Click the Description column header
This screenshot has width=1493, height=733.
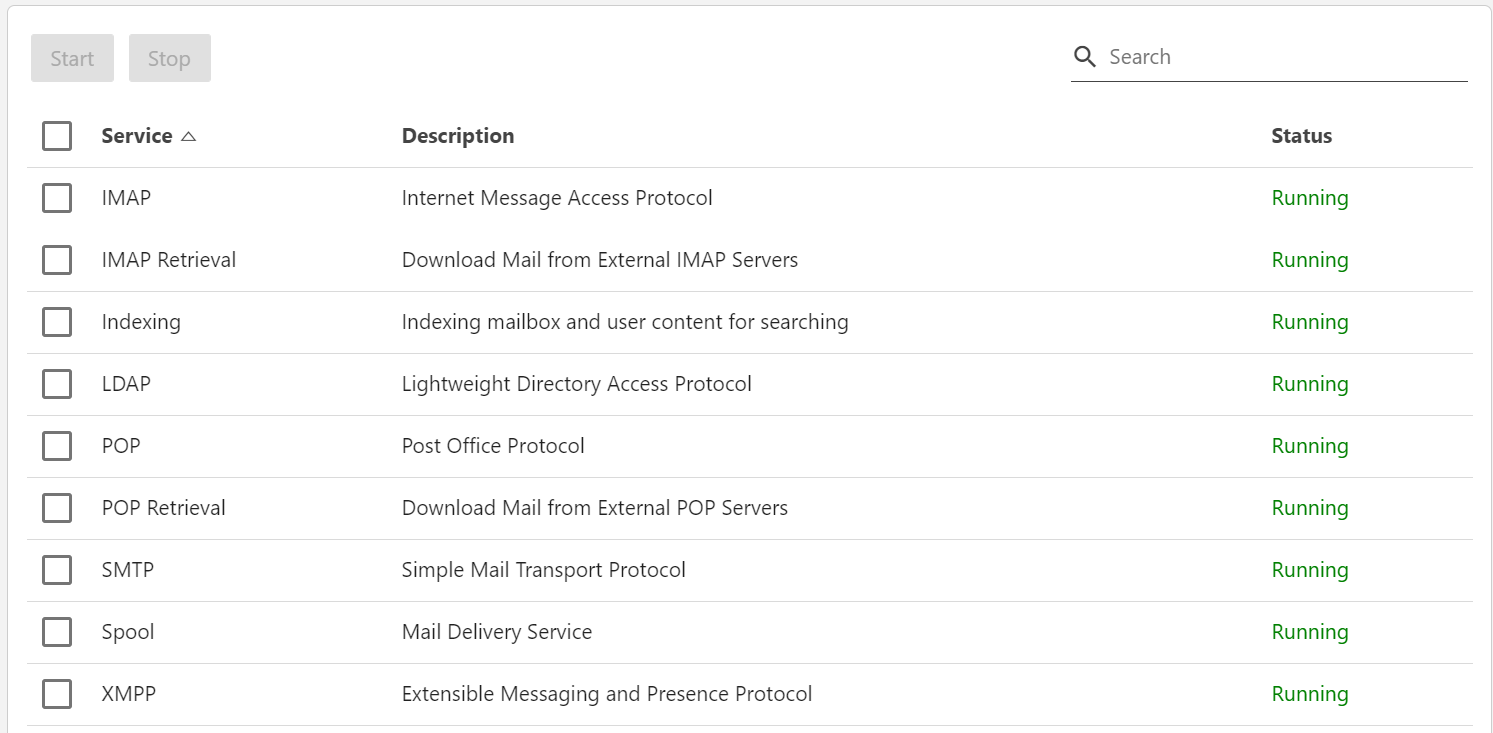458,136
